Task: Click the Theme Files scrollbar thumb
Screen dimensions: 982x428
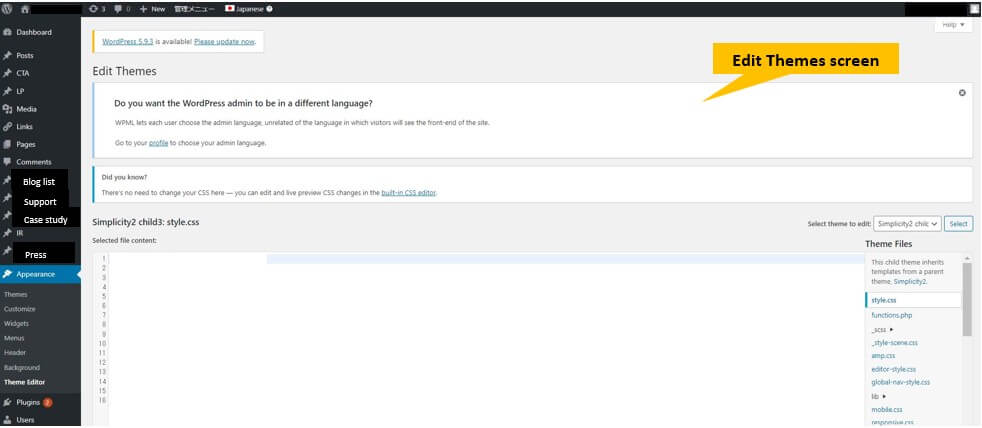Action: 967,300
